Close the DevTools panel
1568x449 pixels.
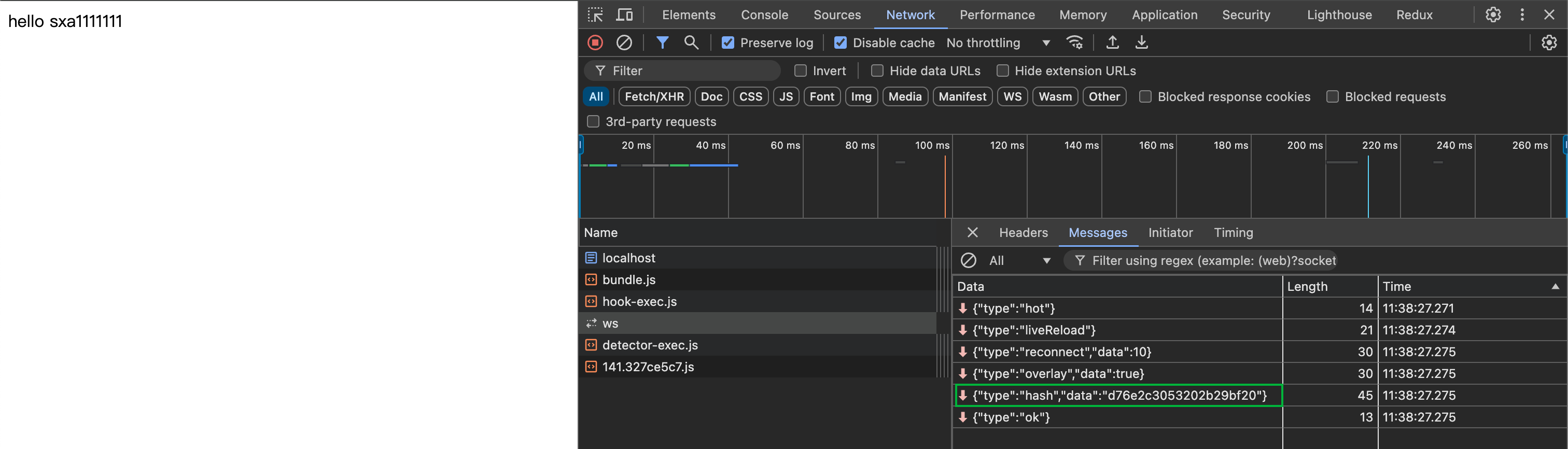click(x=1549, y=15)
